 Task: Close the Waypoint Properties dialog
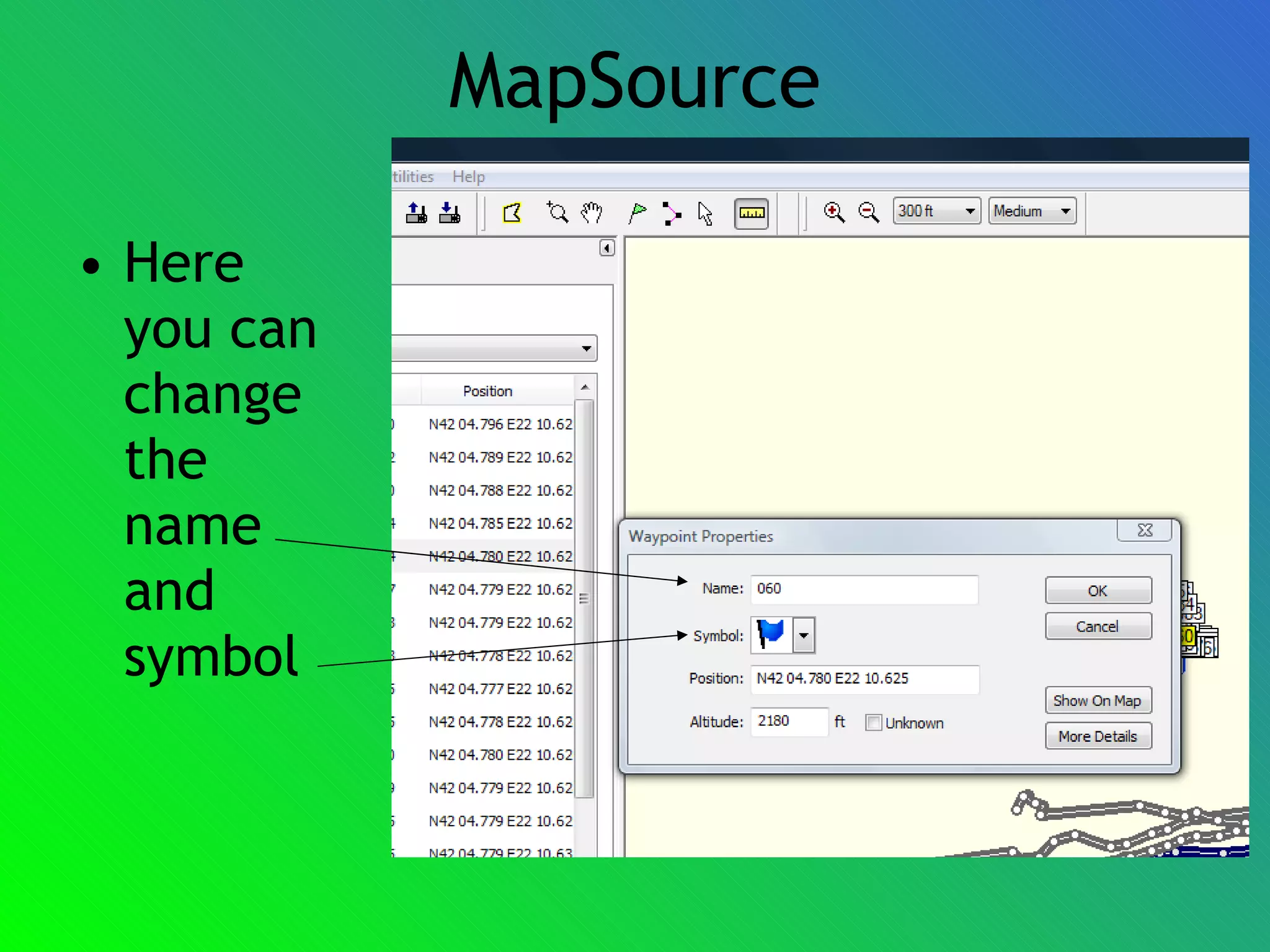(1145, 531)
